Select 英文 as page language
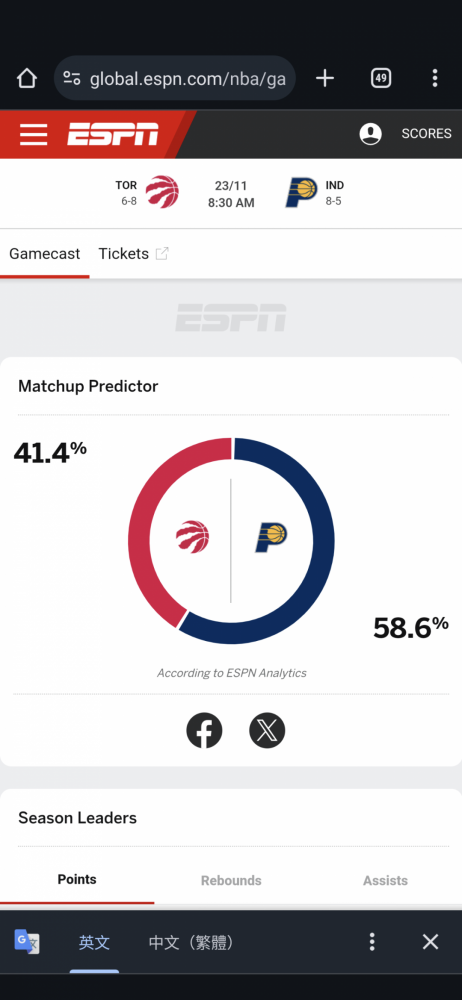Screen dimensions: 462x1000 (x=94, y=943)
